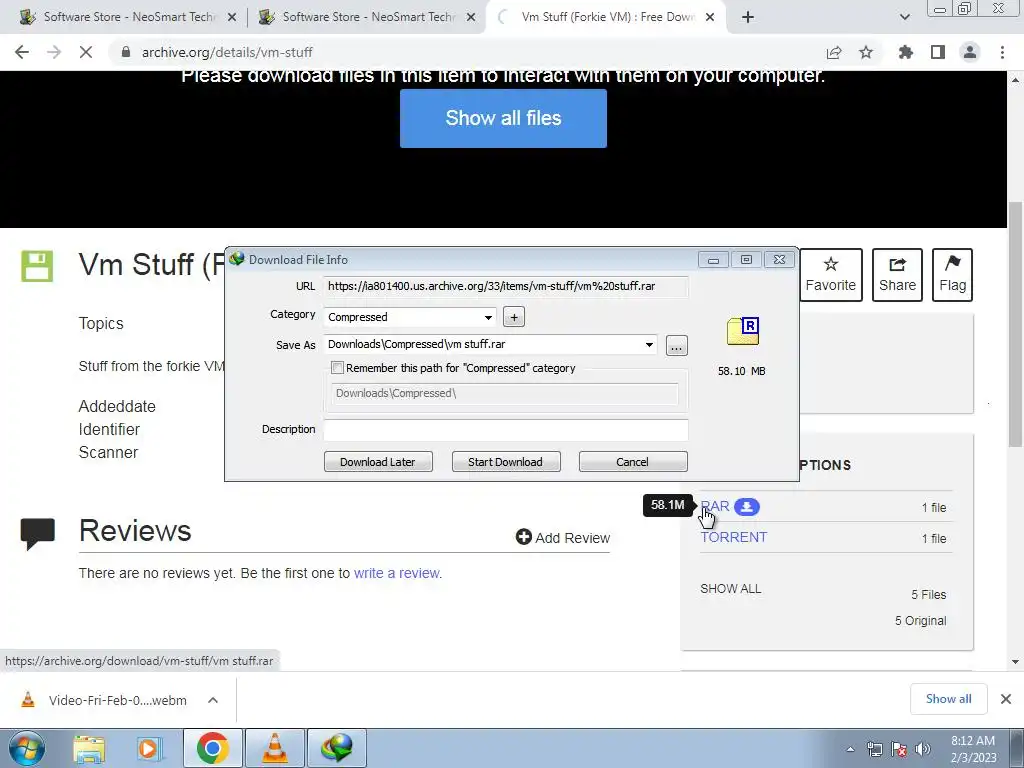This screenshot has width=1024, height=768.
Task: Click the Flag button
Action: 952,275
